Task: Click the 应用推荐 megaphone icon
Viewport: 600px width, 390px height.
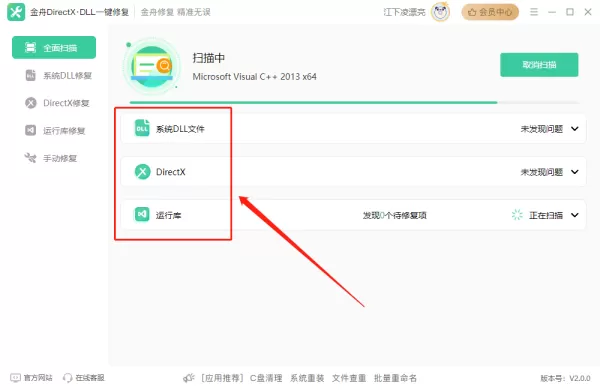Action: point(189,378)
